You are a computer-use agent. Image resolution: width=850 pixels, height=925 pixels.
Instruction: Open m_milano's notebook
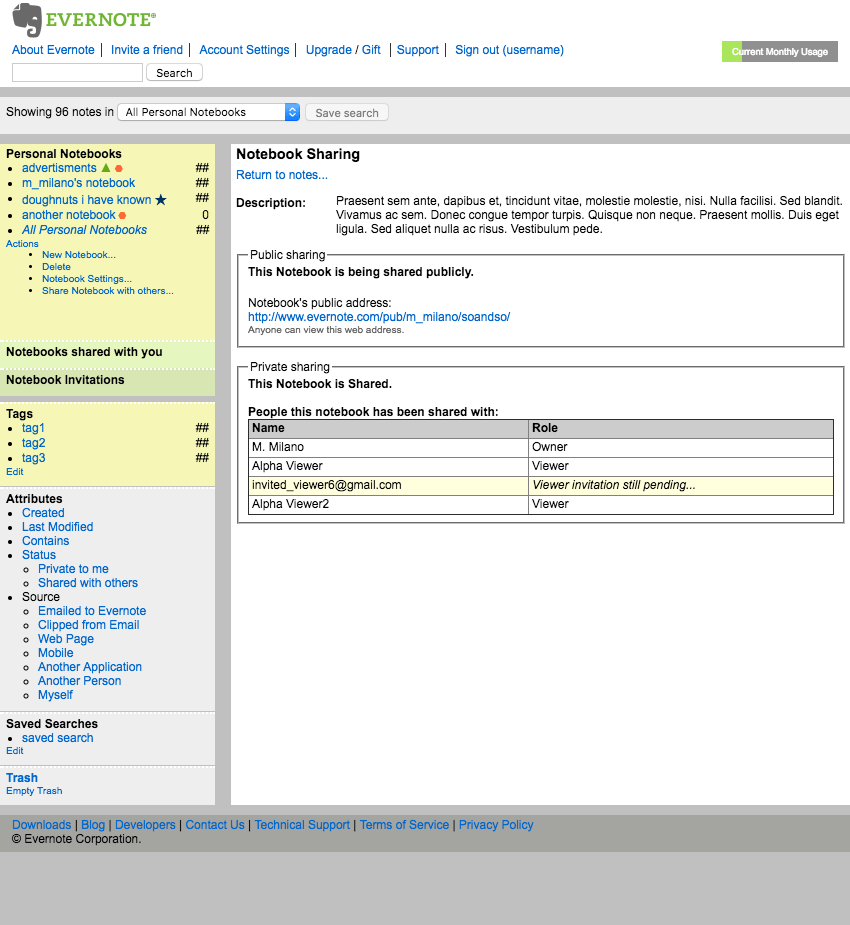tap(78, 183)
